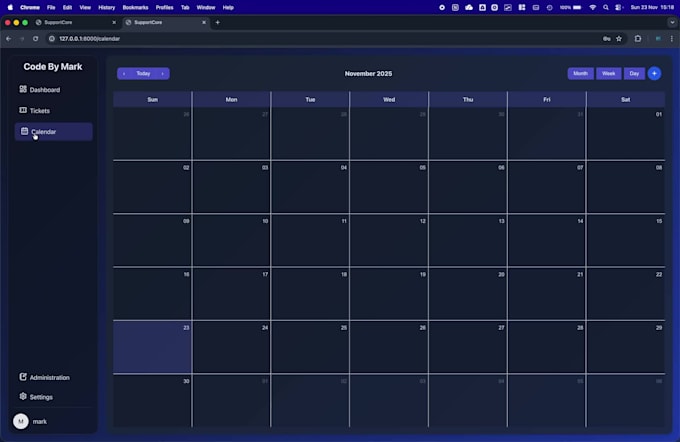The width and height of the screenshot is (680, 442).
Task: Click the browser back arrow
Action: click(9, 39)
